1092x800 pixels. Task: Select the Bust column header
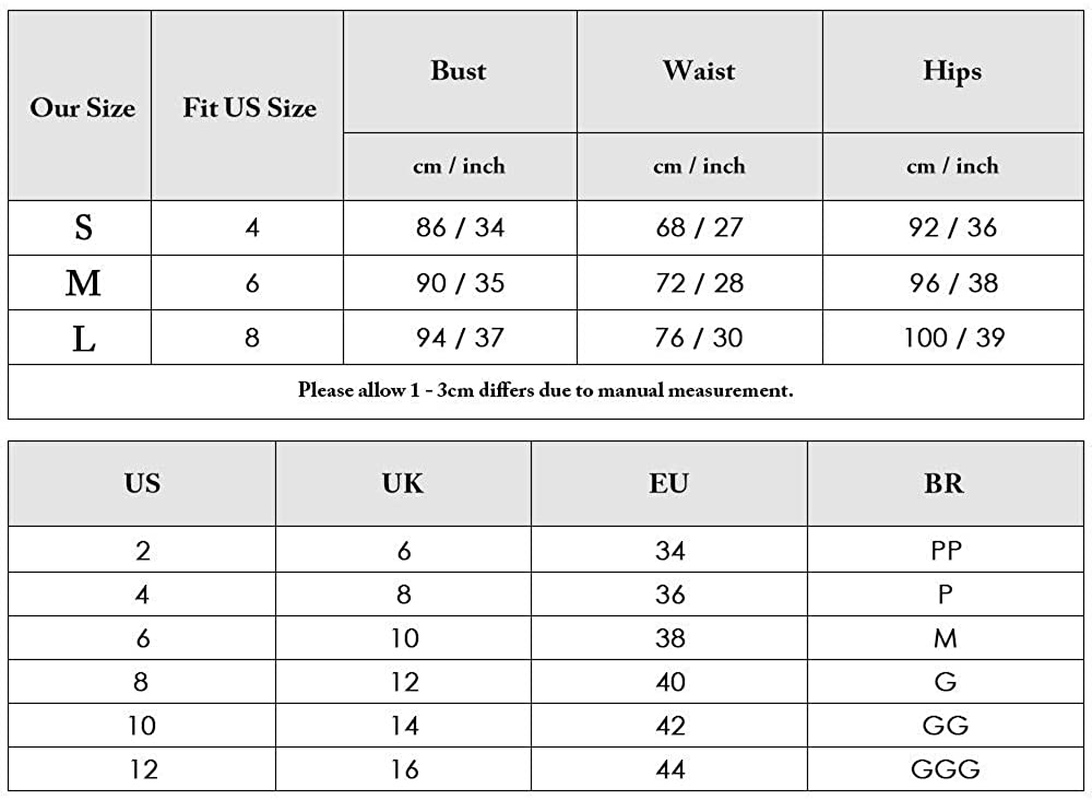click(458, 71)
